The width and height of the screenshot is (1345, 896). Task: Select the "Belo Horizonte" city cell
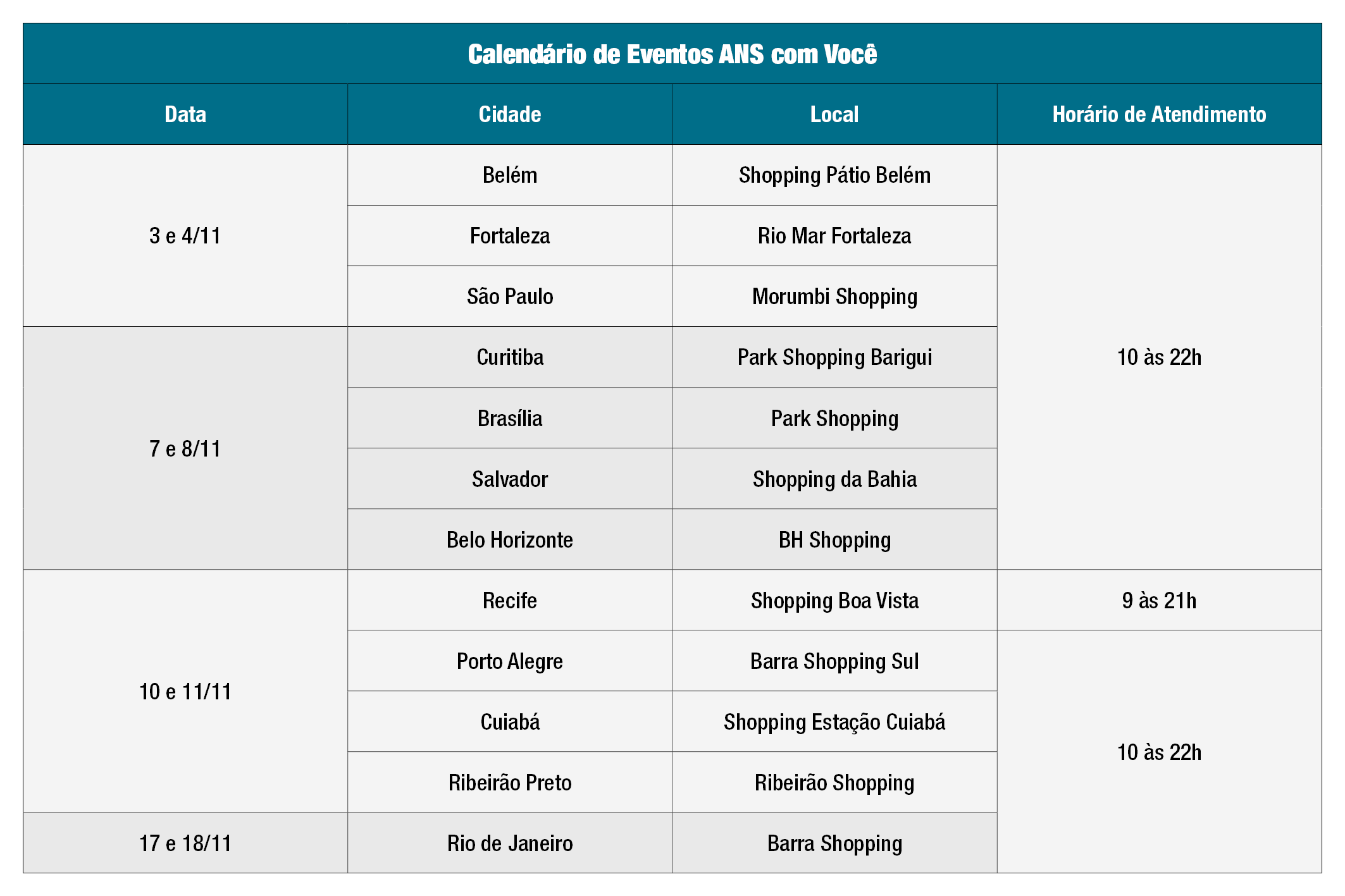click(510, 539)
